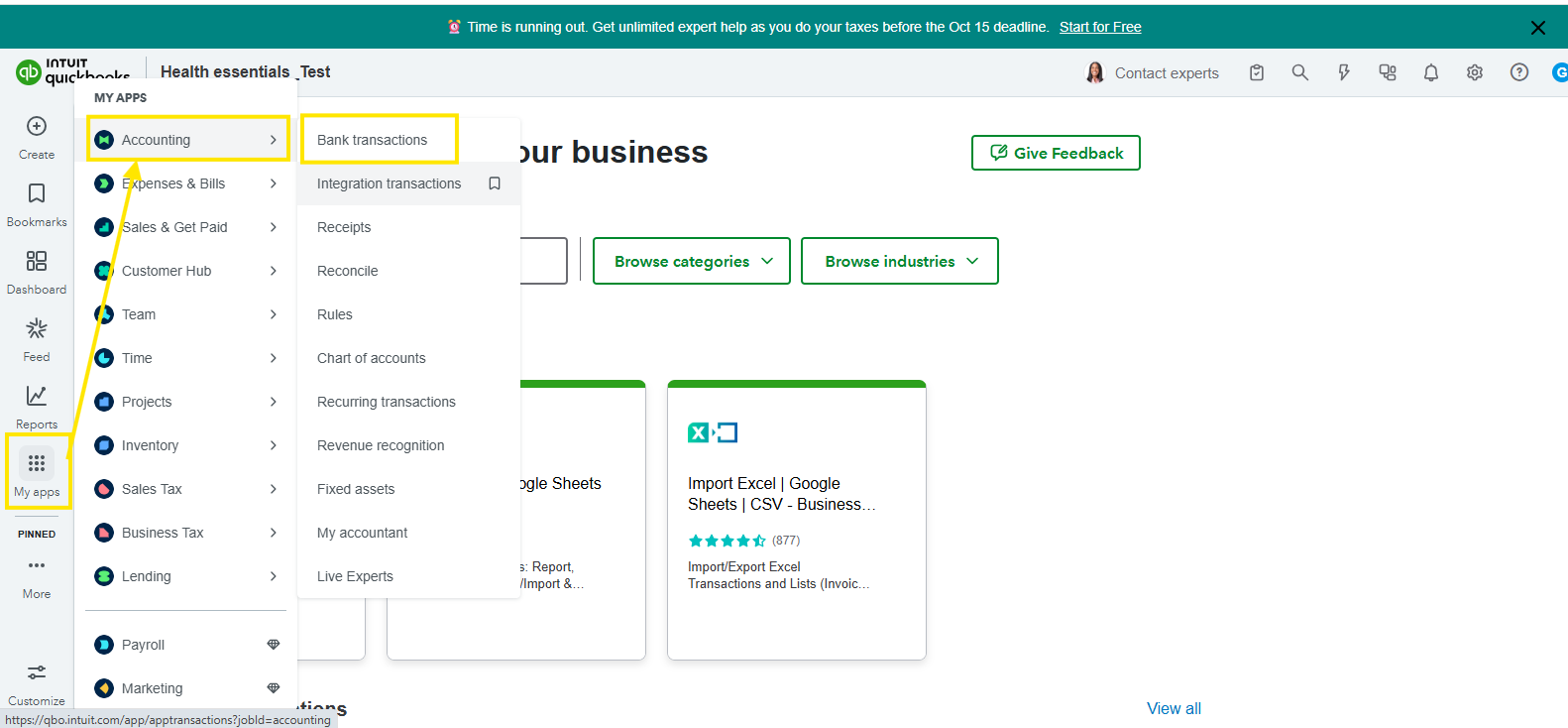This screenshot has width=1568, height=728.
Task: Open the Settings gear icon
Action: tap(1475, 72)
